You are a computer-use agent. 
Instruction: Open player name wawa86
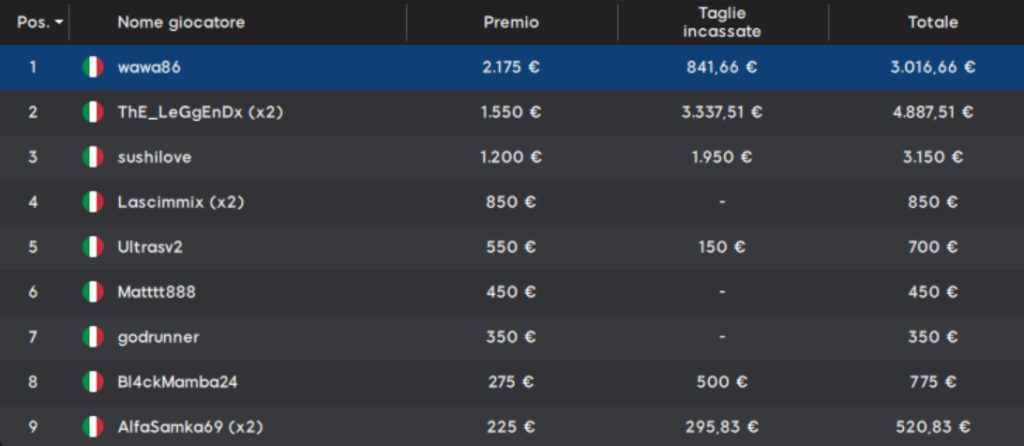[x=149, y=67]
